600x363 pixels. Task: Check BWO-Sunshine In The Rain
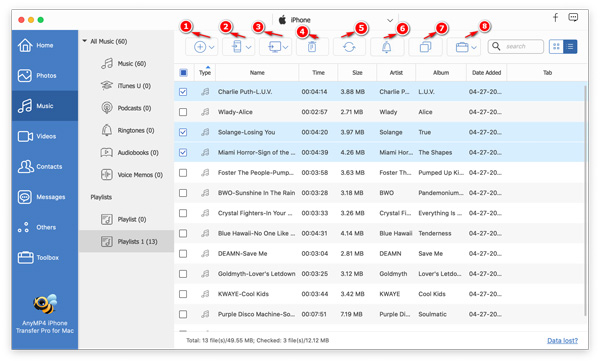click(x=183, y=193)
